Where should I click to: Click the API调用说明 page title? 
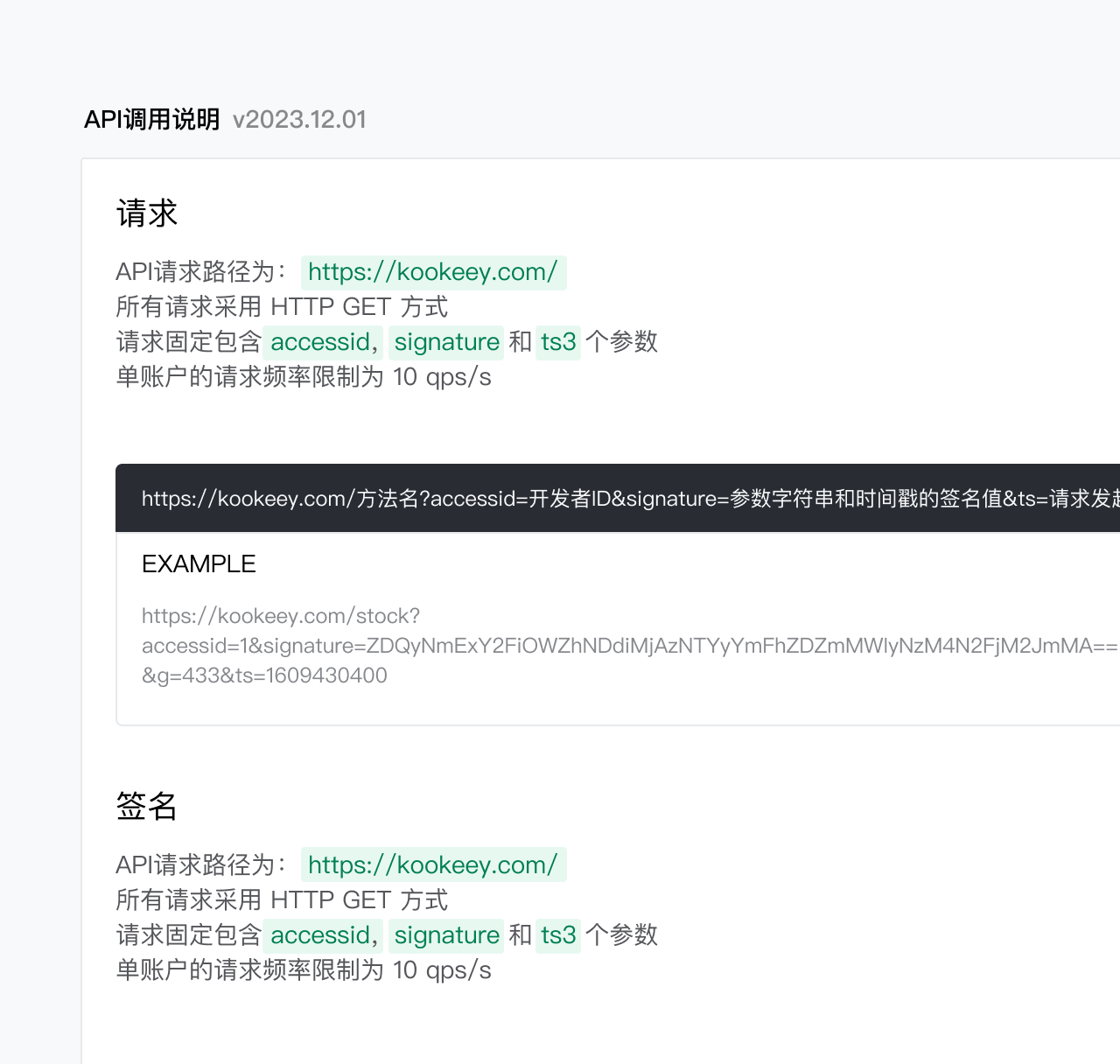[151, 120]
